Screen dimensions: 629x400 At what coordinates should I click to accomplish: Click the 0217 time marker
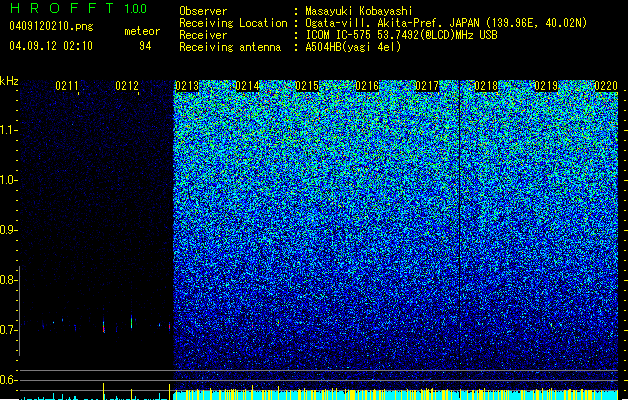427,86
